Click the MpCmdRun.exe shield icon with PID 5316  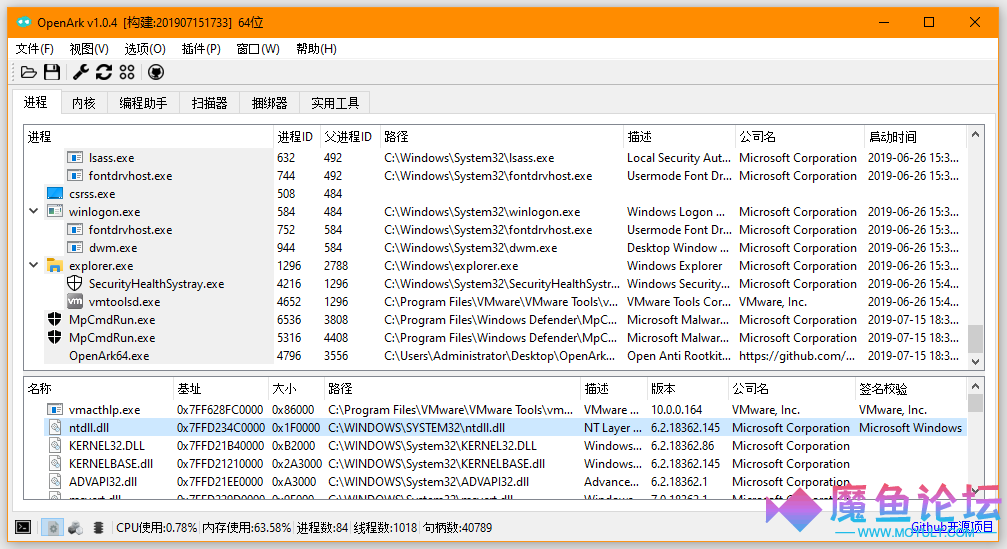coord(55,337)
